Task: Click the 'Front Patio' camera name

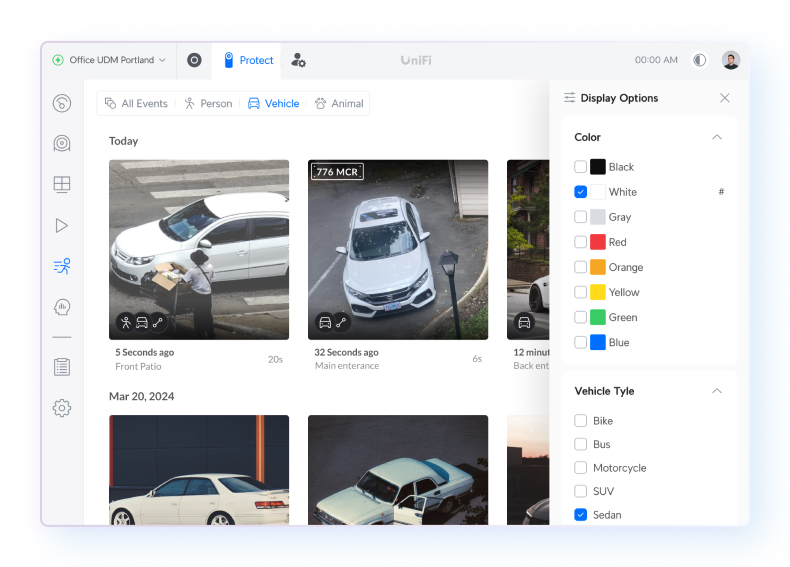Action: 138,366
